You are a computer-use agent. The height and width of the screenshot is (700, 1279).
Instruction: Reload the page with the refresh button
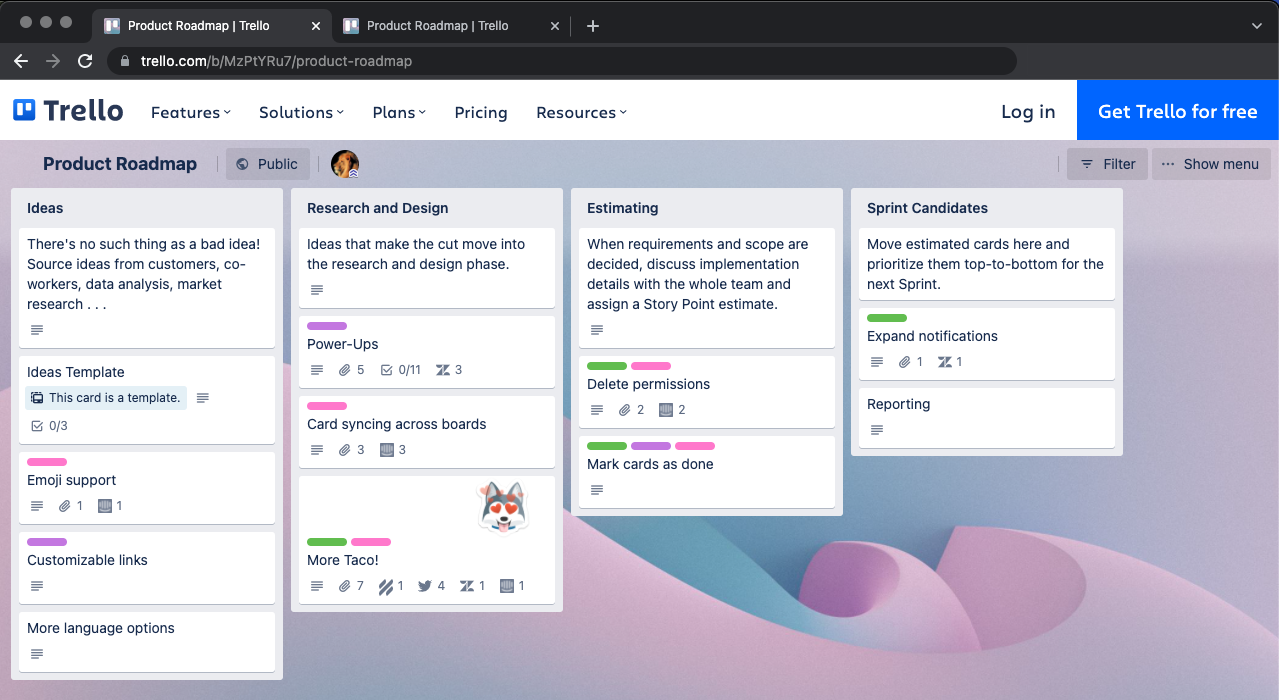tap(85, 61)
